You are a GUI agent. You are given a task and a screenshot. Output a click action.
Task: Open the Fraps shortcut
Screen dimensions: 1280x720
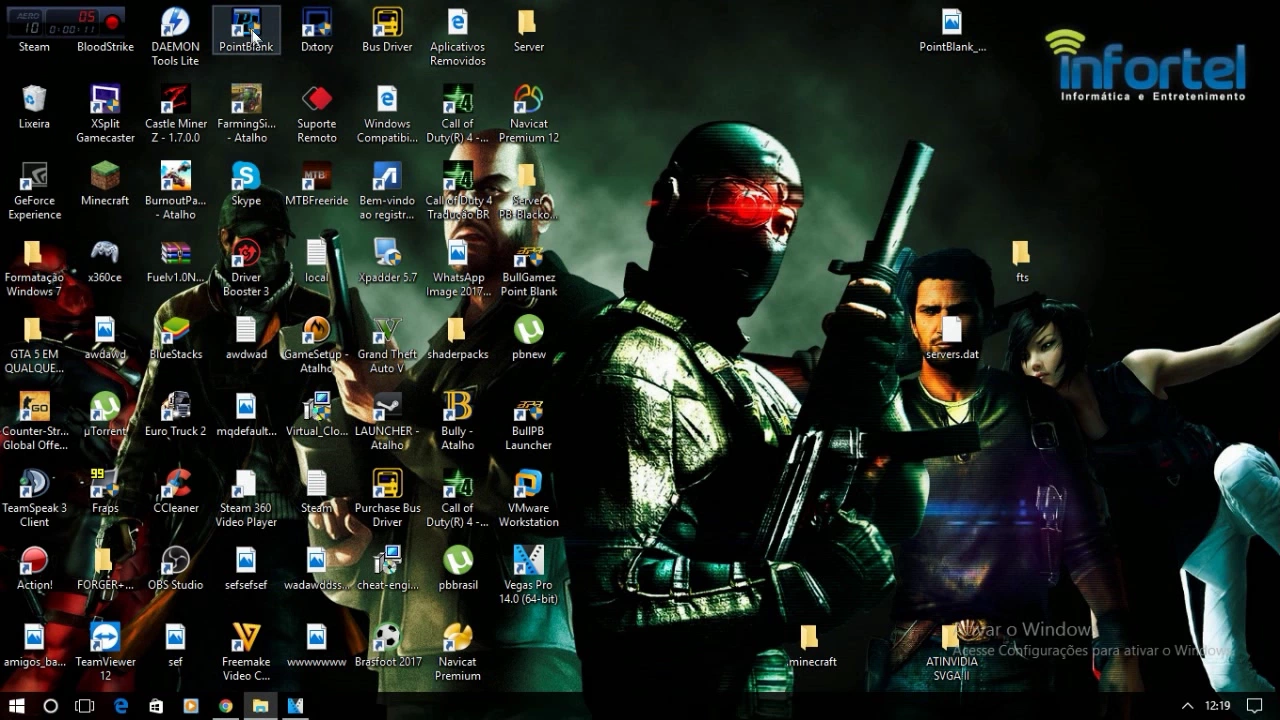coord(105,493)
